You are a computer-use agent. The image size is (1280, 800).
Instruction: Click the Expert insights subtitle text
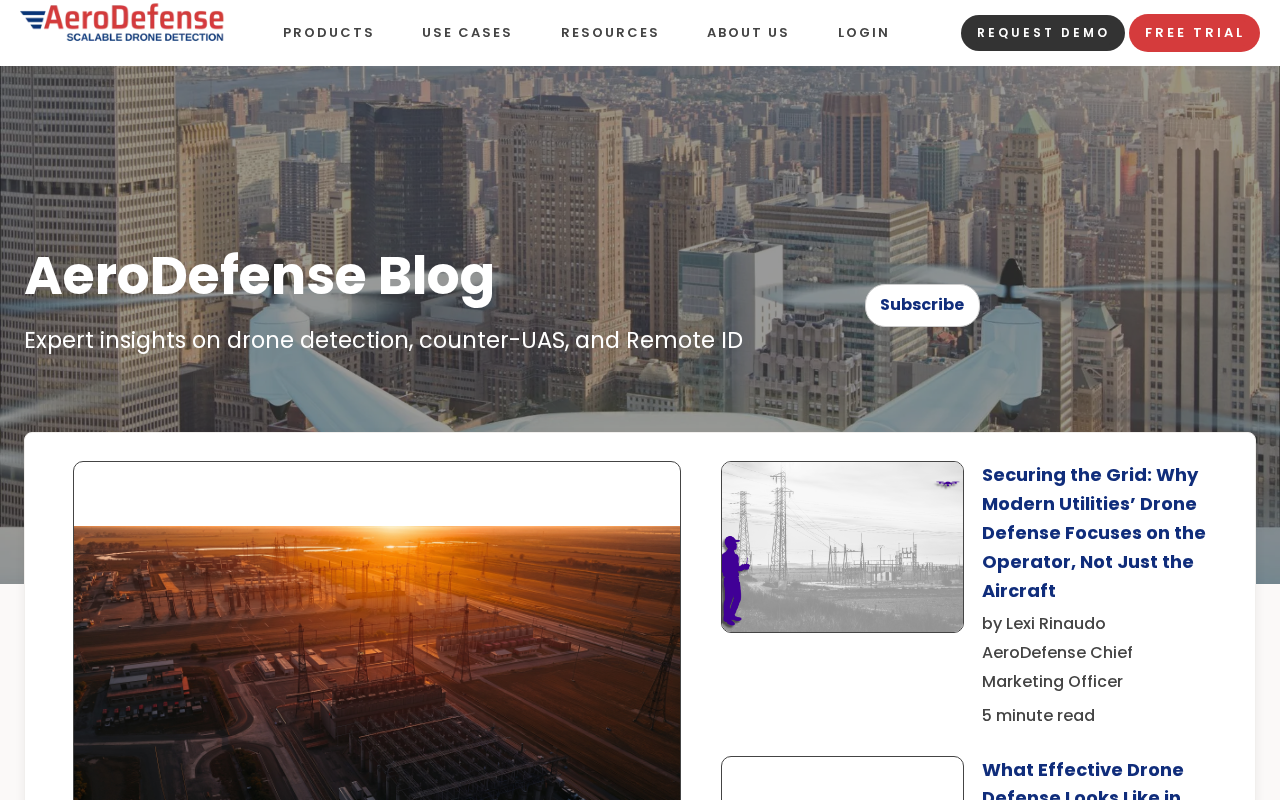(x=383, y=340)
